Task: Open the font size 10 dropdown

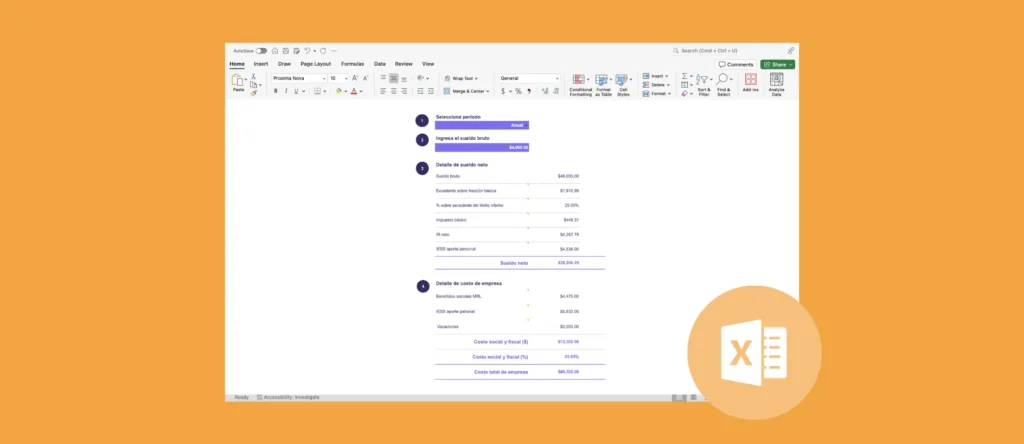Action: coord(338,78)
